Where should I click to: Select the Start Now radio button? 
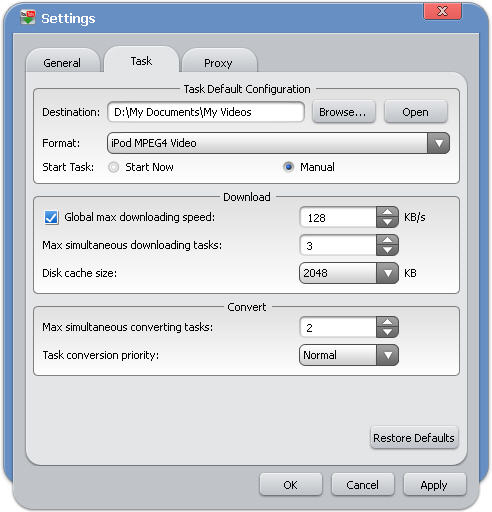(114, 167)
